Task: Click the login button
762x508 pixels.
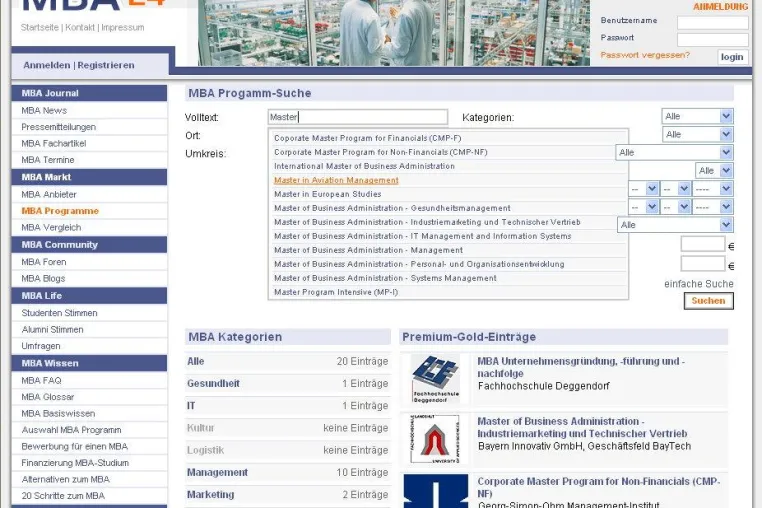Action: (732, 57)
